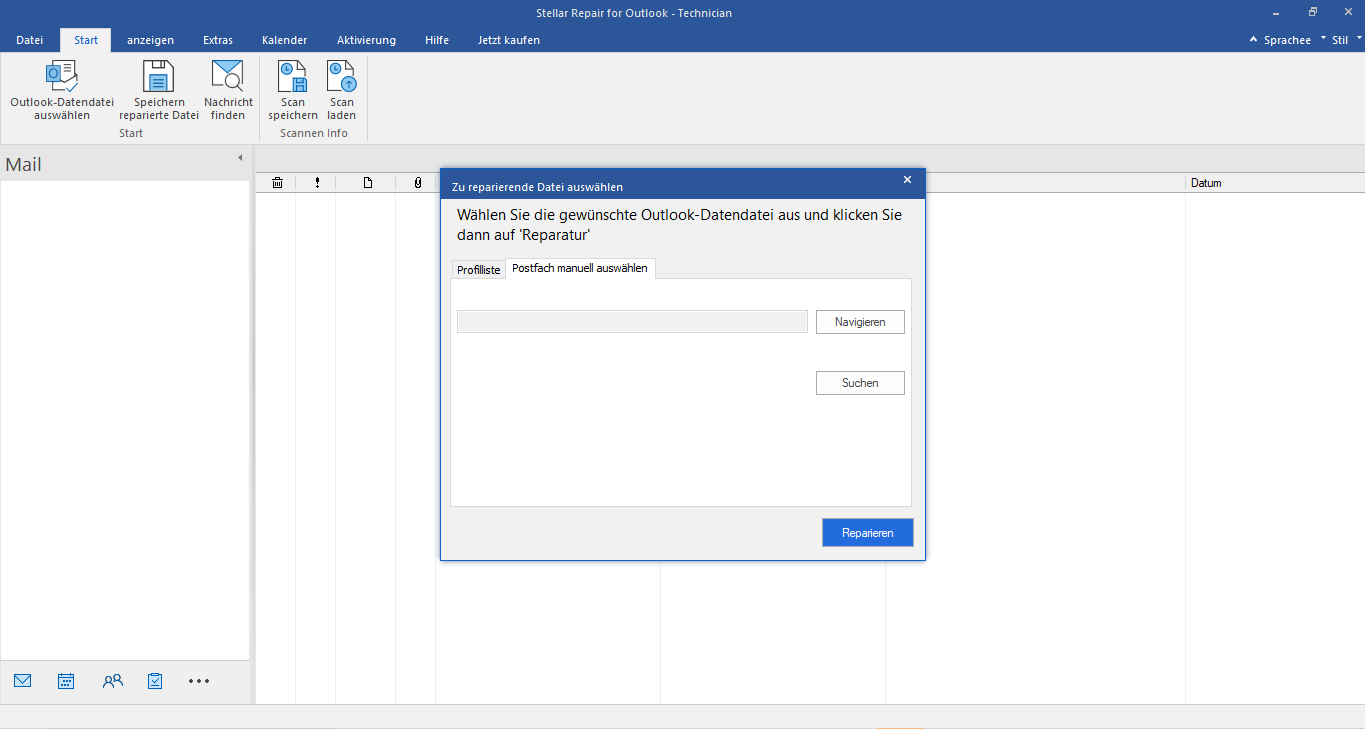Switch to Mail view using the envelope icon
Screen dimensions: 1365x729
point(22,681)
